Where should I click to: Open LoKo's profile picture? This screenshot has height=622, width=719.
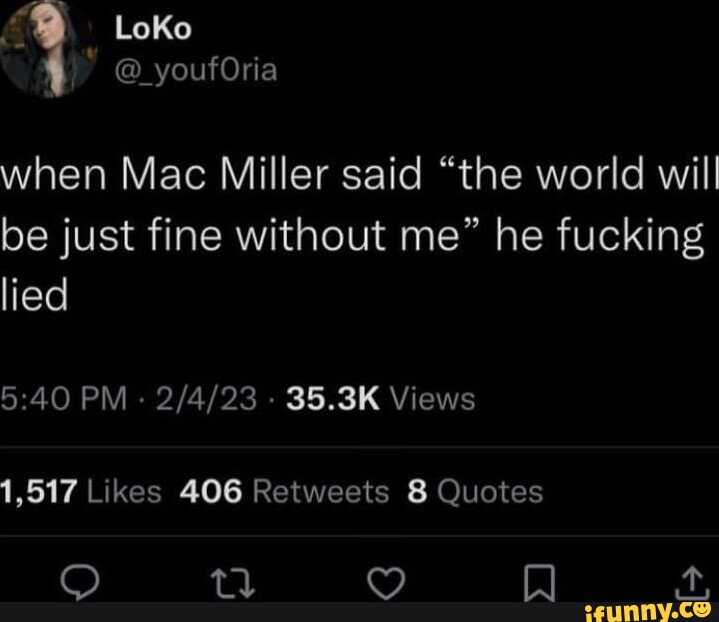pos(48,48)
